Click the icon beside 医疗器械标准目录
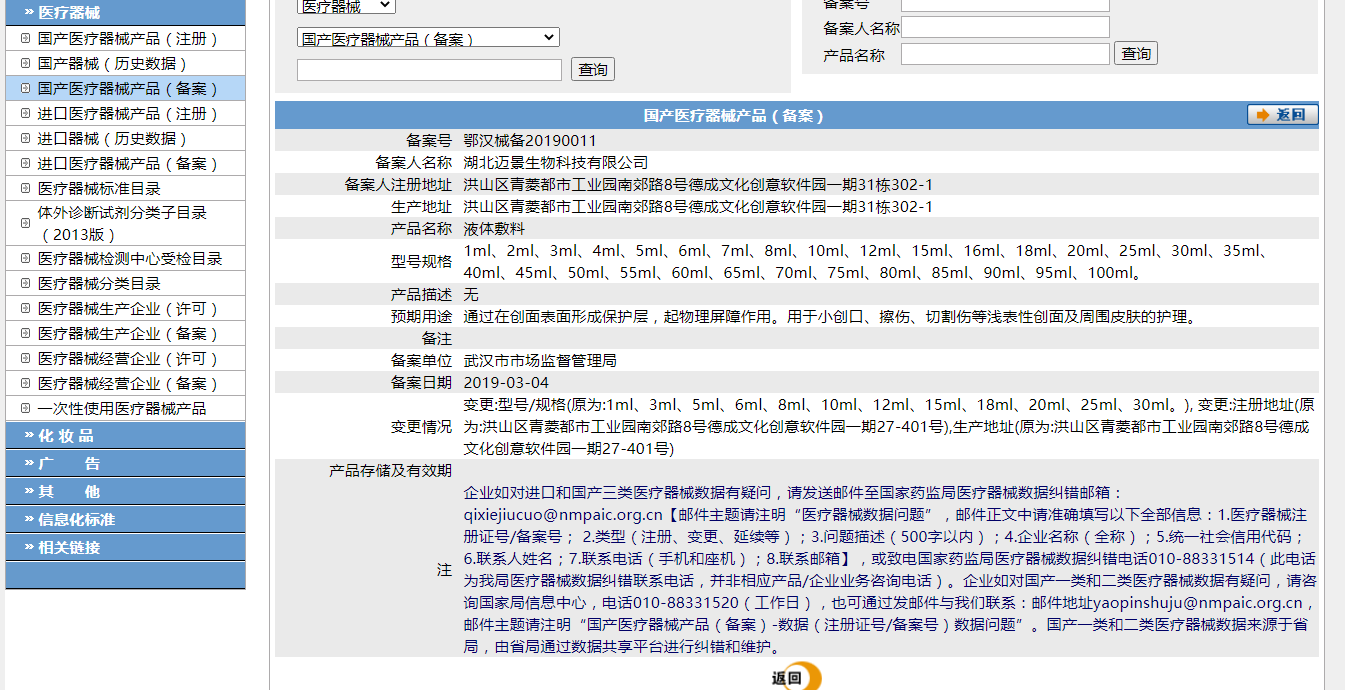This screenshot has height=690, width=1345. click(x=24, y=189)
